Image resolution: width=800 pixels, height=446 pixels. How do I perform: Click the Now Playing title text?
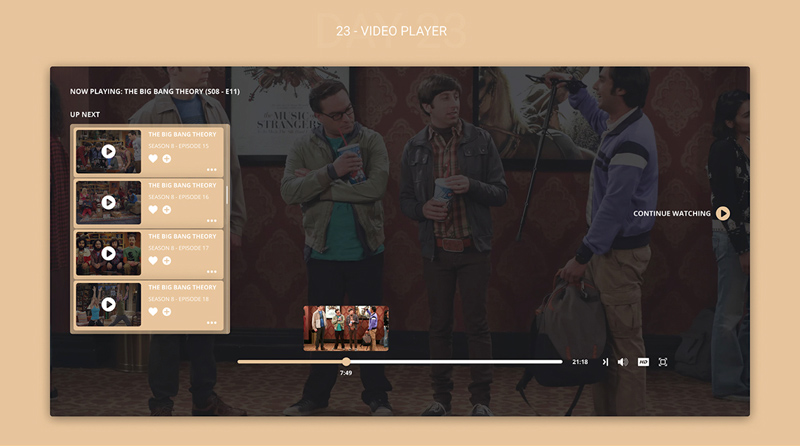(x=155, y=91)
